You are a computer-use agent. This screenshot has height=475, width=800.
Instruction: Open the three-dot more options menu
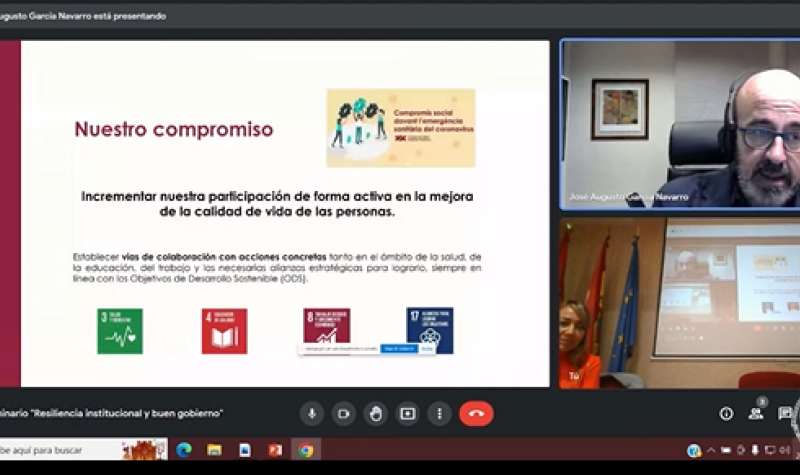(x=439, y=413)
